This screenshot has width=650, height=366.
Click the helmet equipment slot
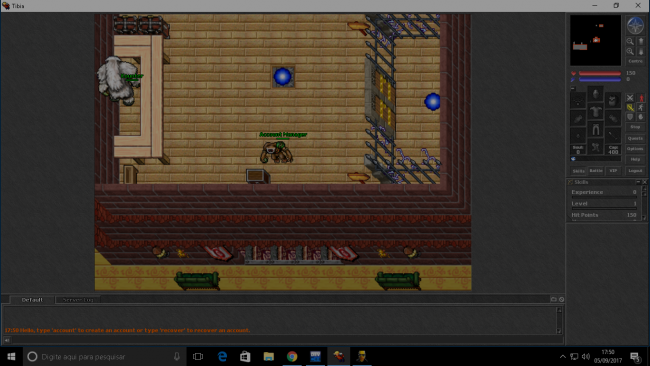(596, 93)
